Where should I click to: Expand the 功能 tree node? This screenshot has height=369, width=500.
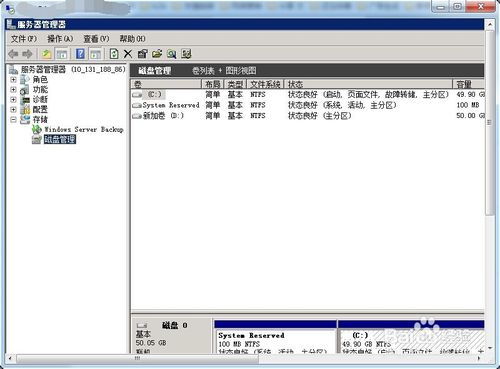(x=13, y=90)
